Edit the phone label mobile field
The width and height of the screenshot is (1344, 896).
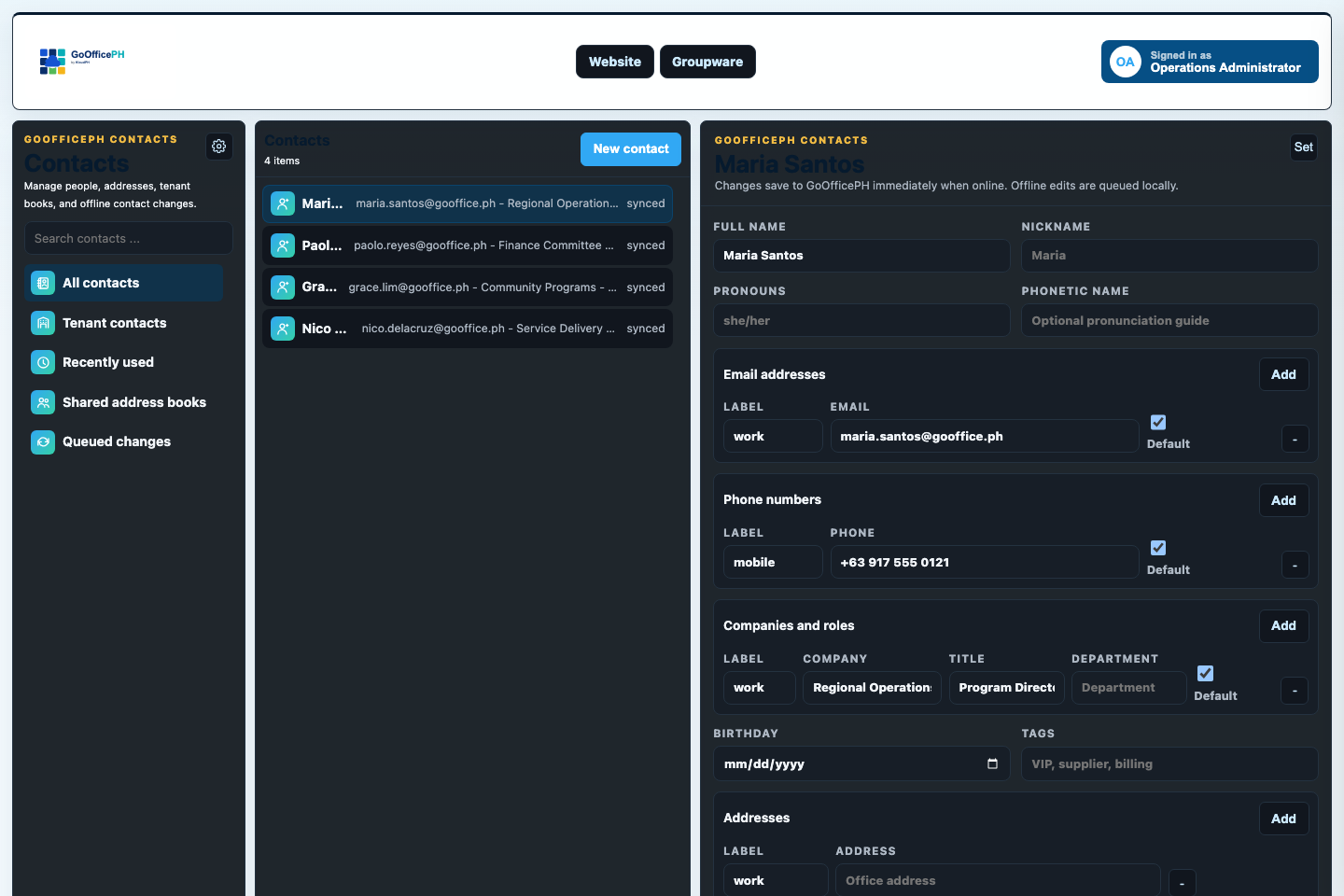point(773,562)
